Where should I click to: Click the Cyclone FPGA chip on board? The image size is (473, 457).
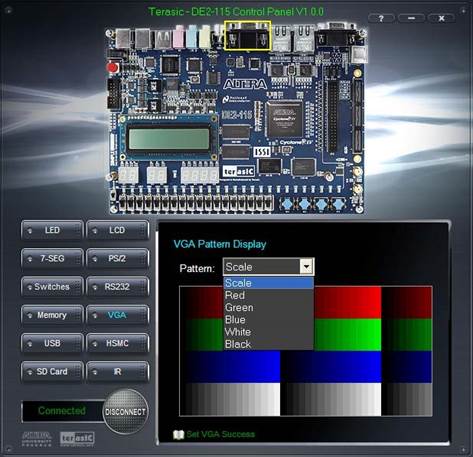click(284, 119)
